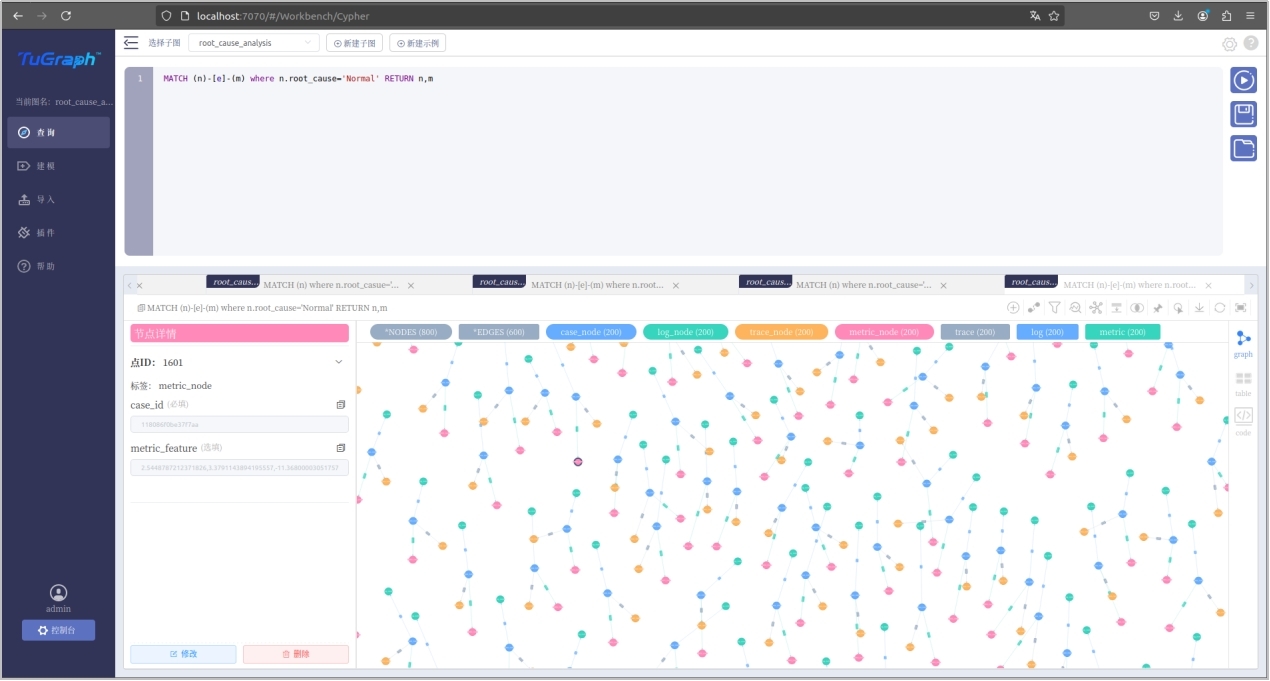Copy the case_id value with copy icon
Image resolution: width=1270 pixels, height=681 pixels.
pyautogui.click(x=341, y=405)
